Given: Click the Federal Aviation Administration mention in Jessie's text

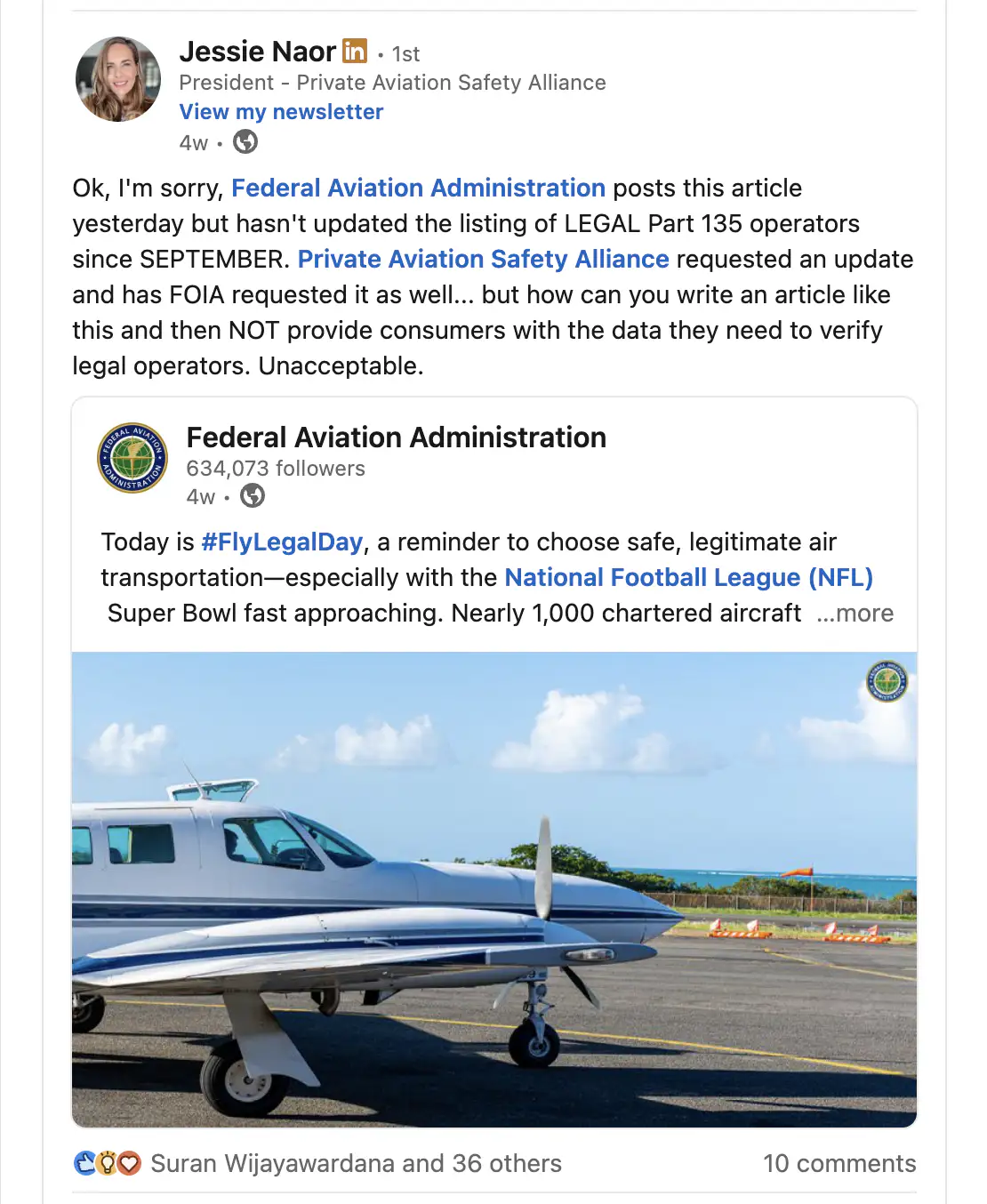Looking at the screenshot, I should pyautogui.click(x=418, y=188).
